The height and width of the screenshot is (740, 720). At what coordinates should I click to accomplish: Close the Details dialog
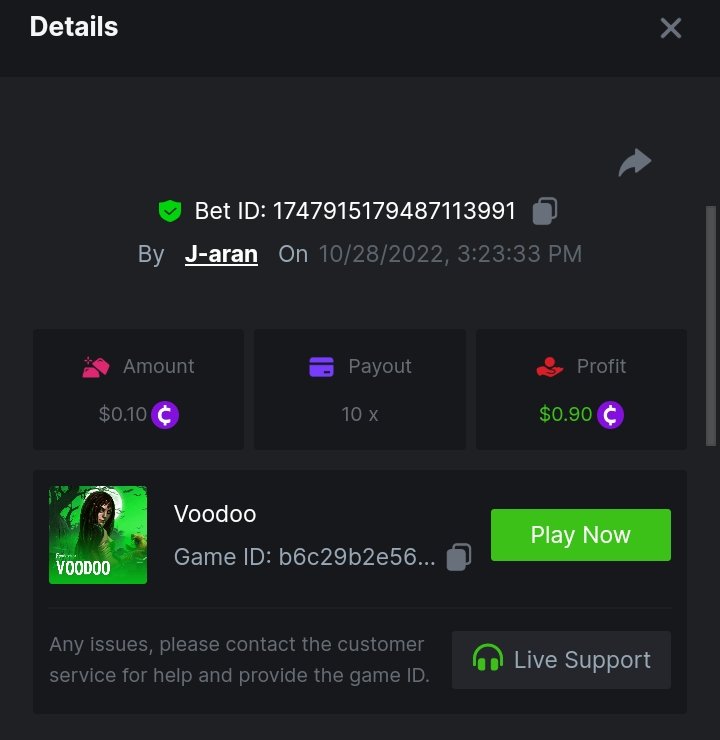(670, 28)
